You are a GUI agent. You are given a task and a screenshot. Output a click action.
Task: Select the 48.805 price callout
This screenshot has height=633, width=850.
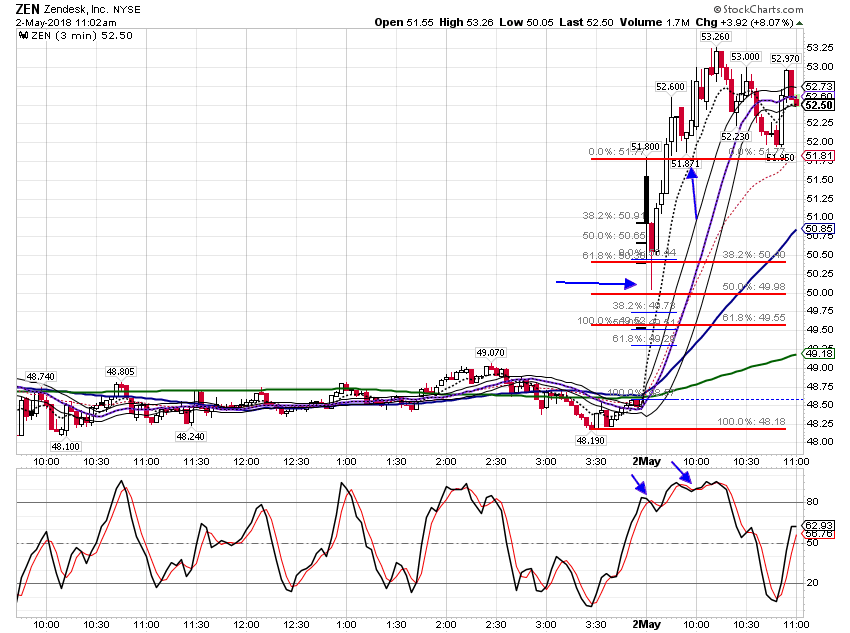pos(120,372)
